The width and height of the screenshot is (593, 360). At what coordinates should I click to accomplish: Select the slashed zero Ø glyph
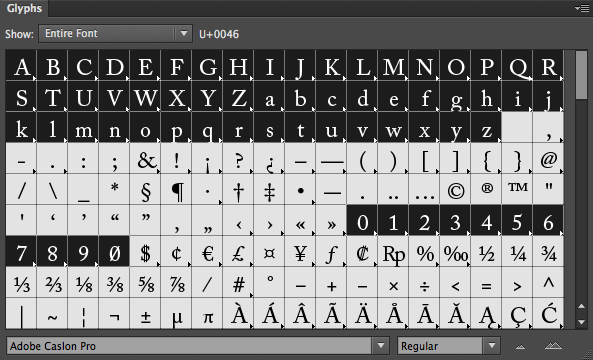[114, 252]
